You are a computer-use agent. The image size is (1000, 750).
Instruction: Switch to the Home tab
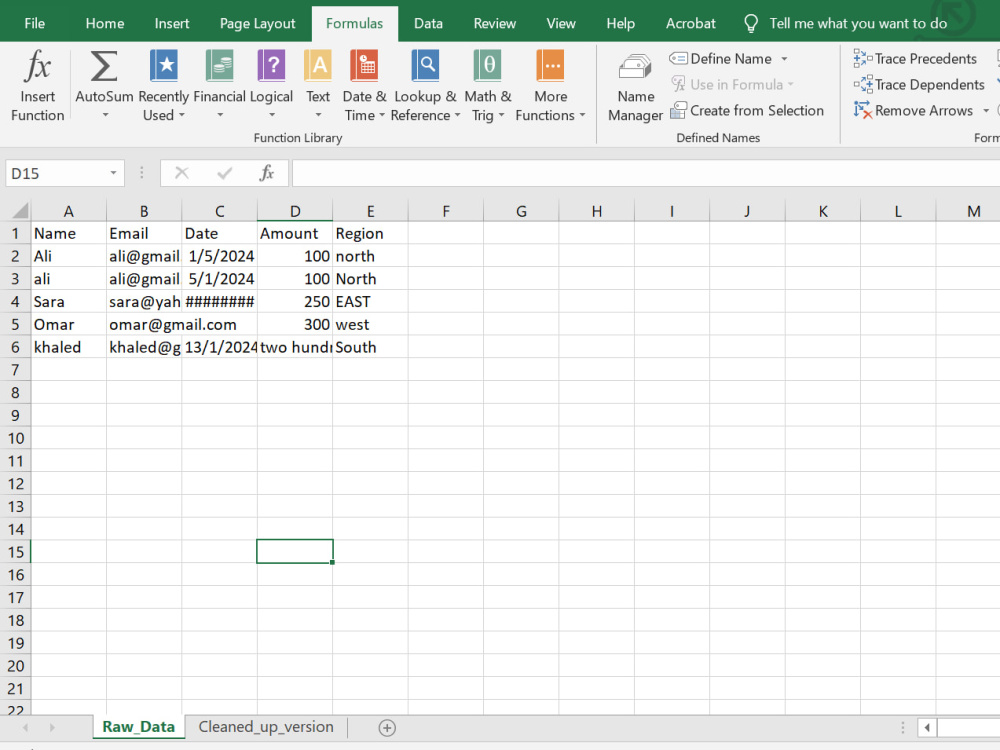105,24
